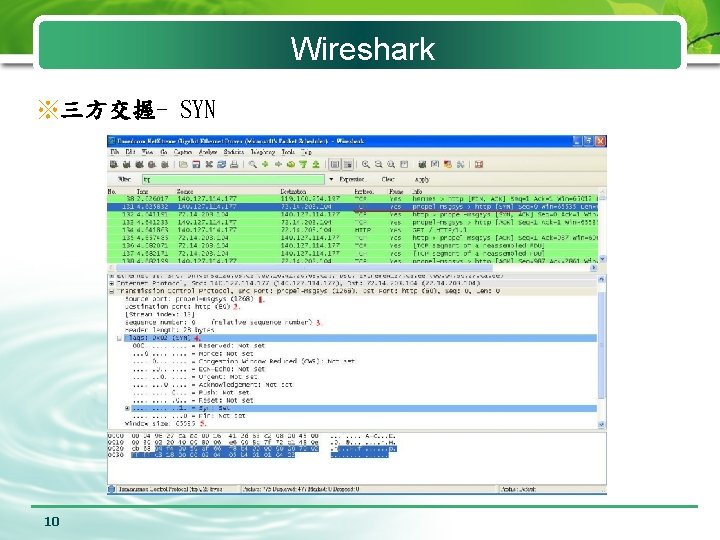Open the Statistics menu

[234, 152]
